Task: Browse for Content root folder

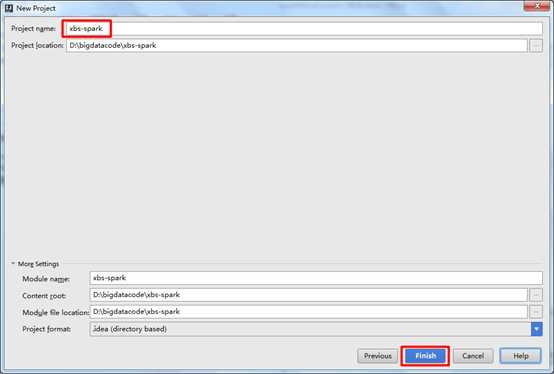Action: [x=536, y=295]
